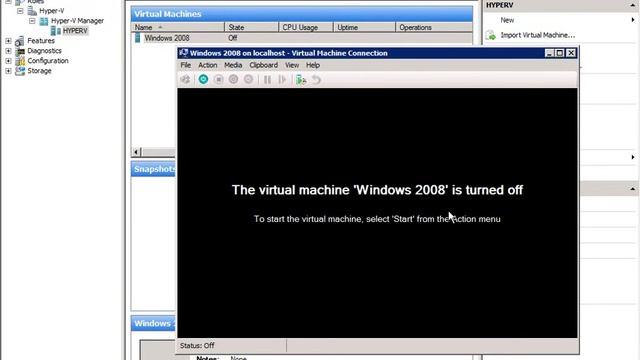Expand the Features tree node
The image size is (640, 360).
(8, 41)
